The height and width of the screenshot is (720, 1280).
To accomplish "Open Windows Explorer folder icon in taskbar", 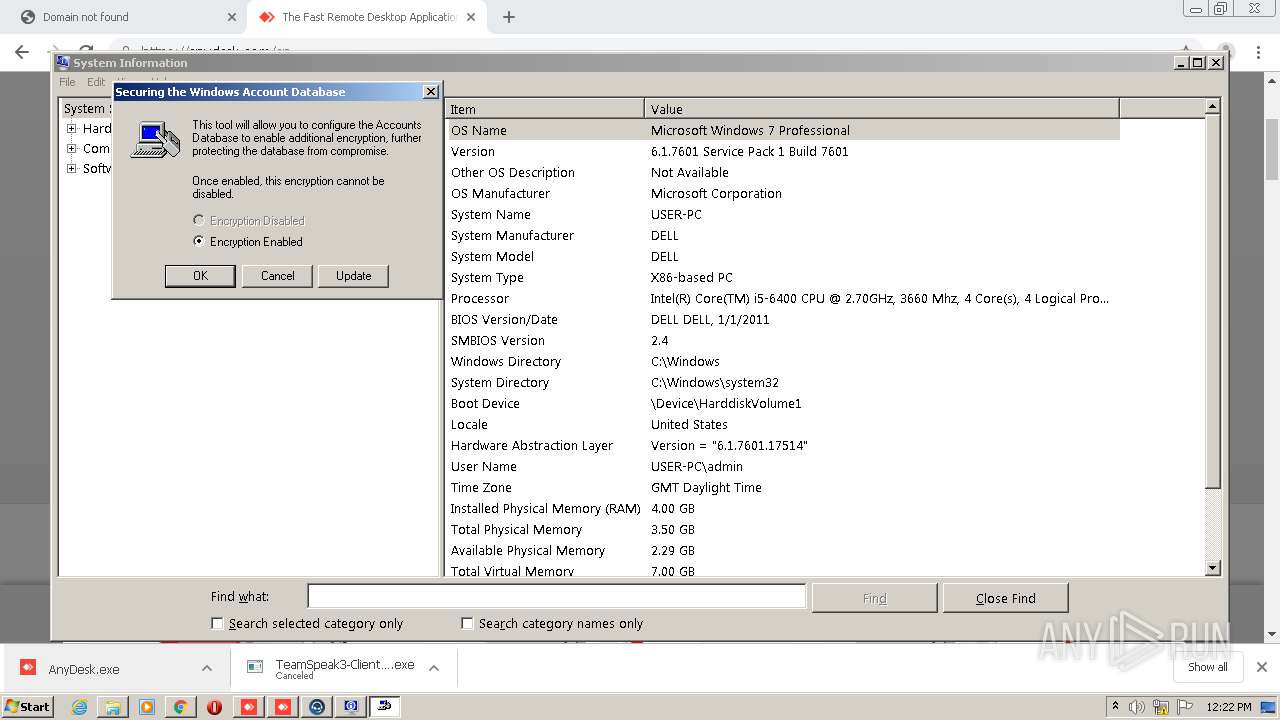I will (113, 707).
